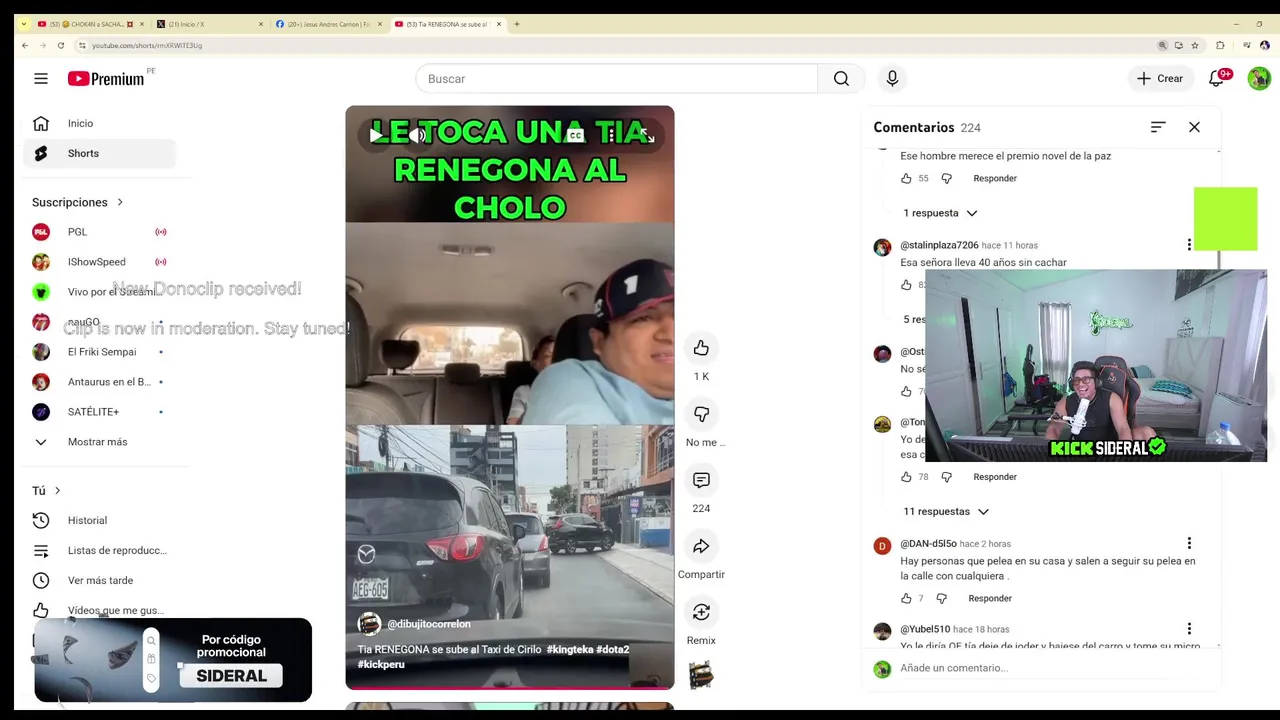Close the Comentarios panel
Screen dimensions: 1280x720
click(x=1194, y=127)
